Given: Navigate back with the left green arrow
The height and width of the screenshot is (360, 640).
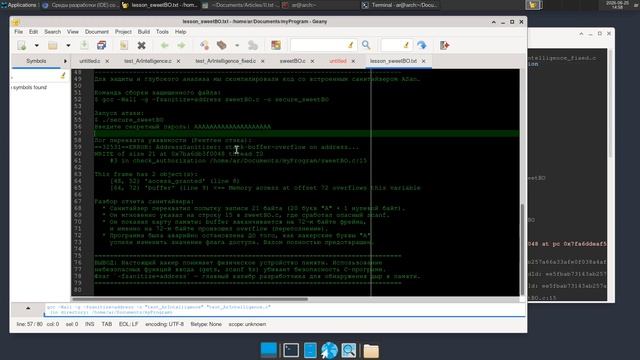Looking at the screenshot, I should 164,45.
